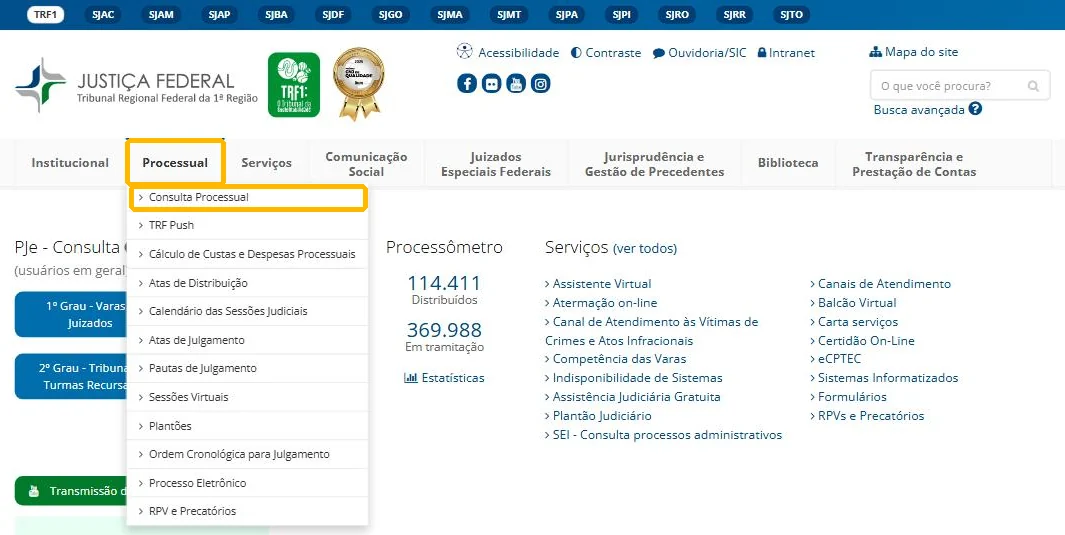Select the SJTO section tab
The height and width of the screenshot is (535, 1065).
coord(791,14)
